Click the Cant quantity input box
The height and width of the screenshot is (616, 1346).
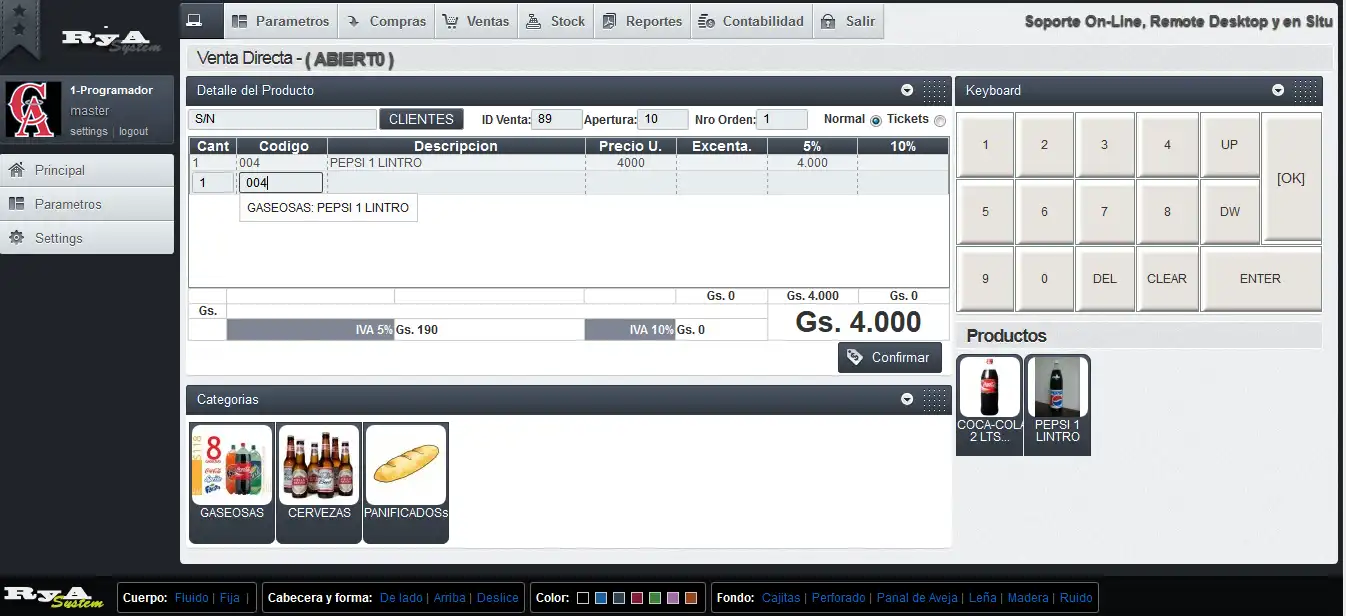(x=212, y=182)
